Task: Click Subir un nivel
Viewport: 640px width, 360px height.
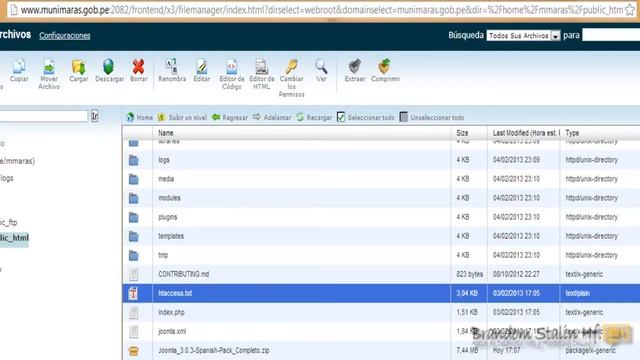Action: [x=182, y=118]
